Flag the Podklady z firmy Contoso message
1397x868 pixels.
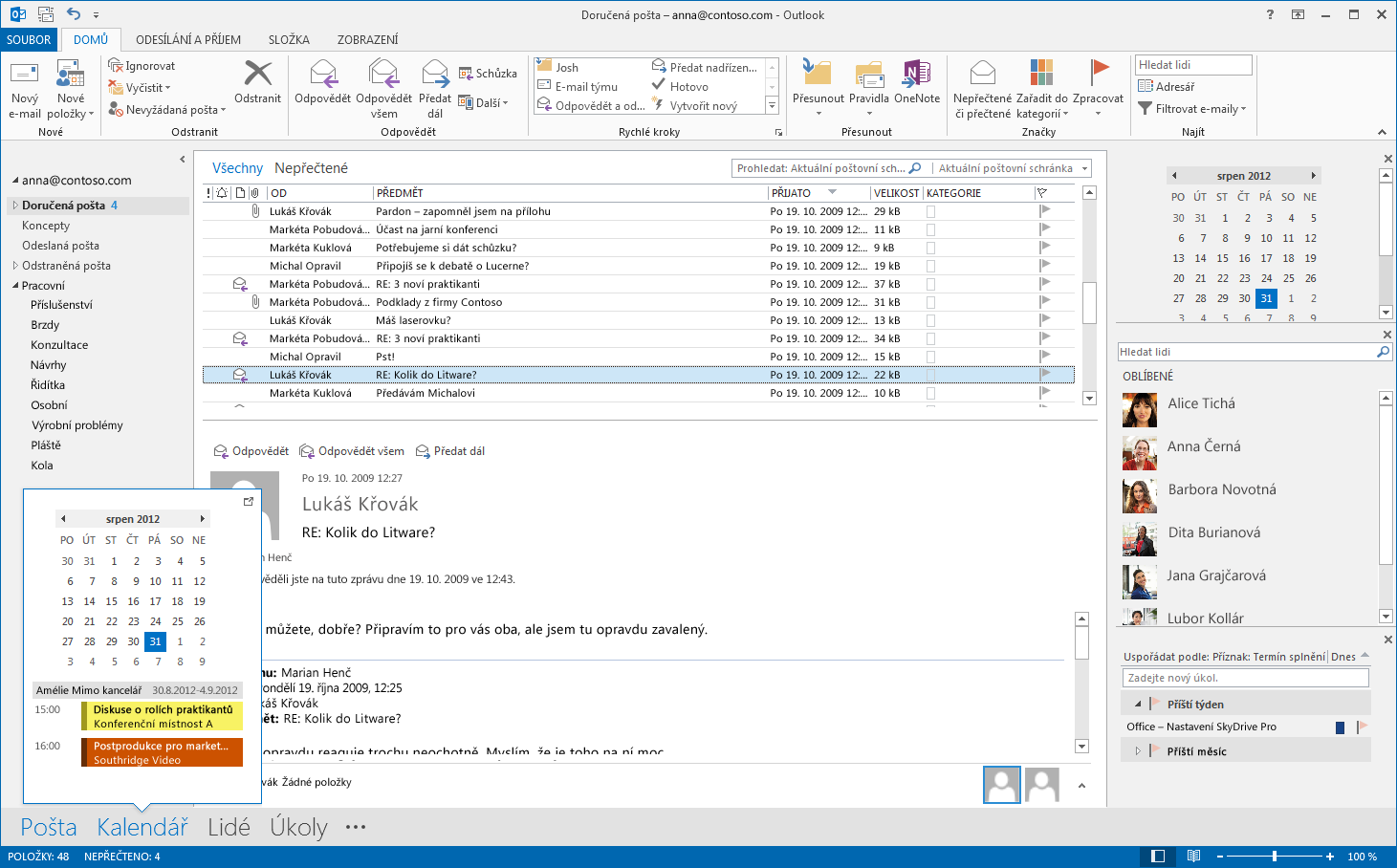1045,302
